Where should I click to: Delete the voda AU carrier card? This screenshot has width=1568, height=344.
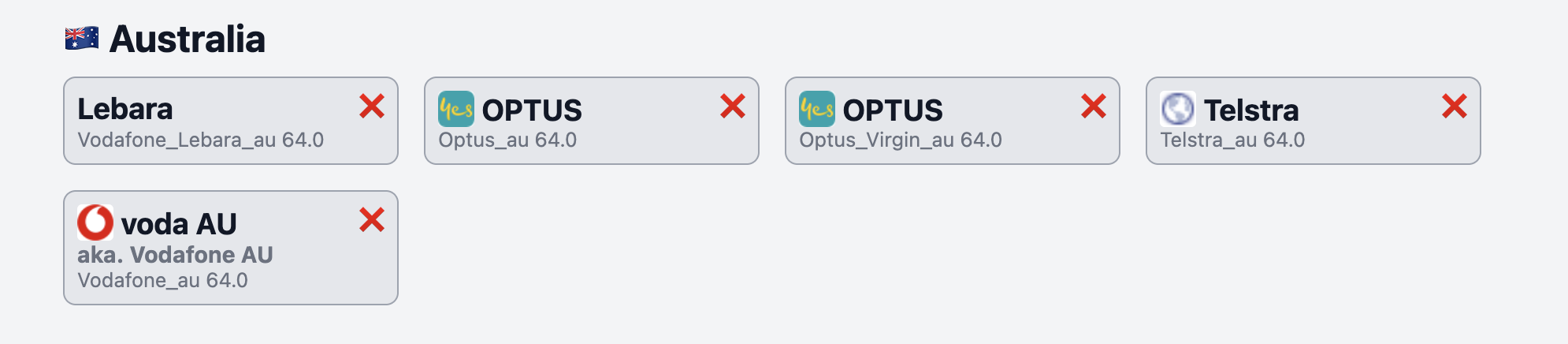click(372, 219)
